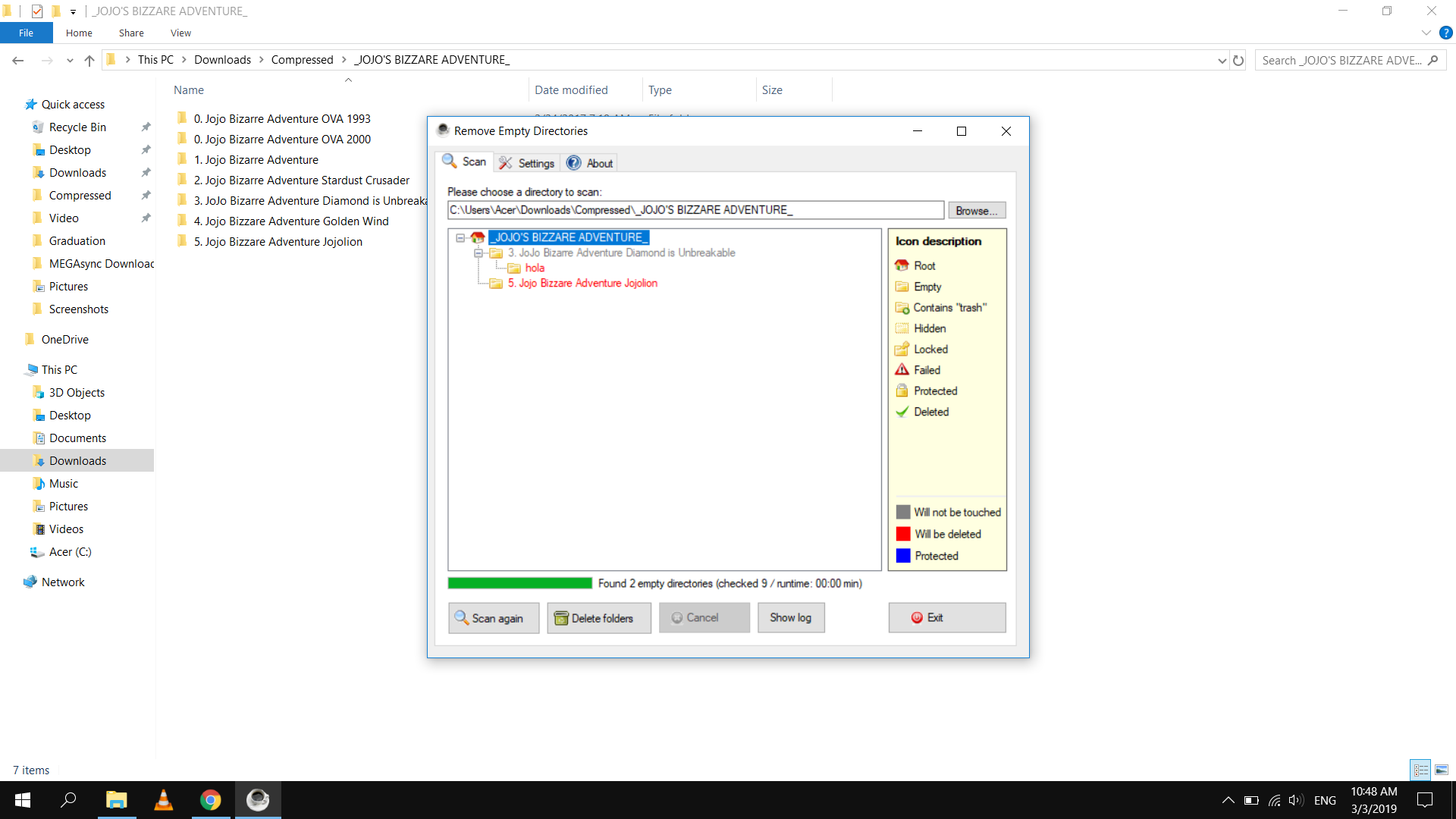This screenshot has width=1456, height=819.
Task: Click the Scan again magnifier icon
Action: [461, 618]
